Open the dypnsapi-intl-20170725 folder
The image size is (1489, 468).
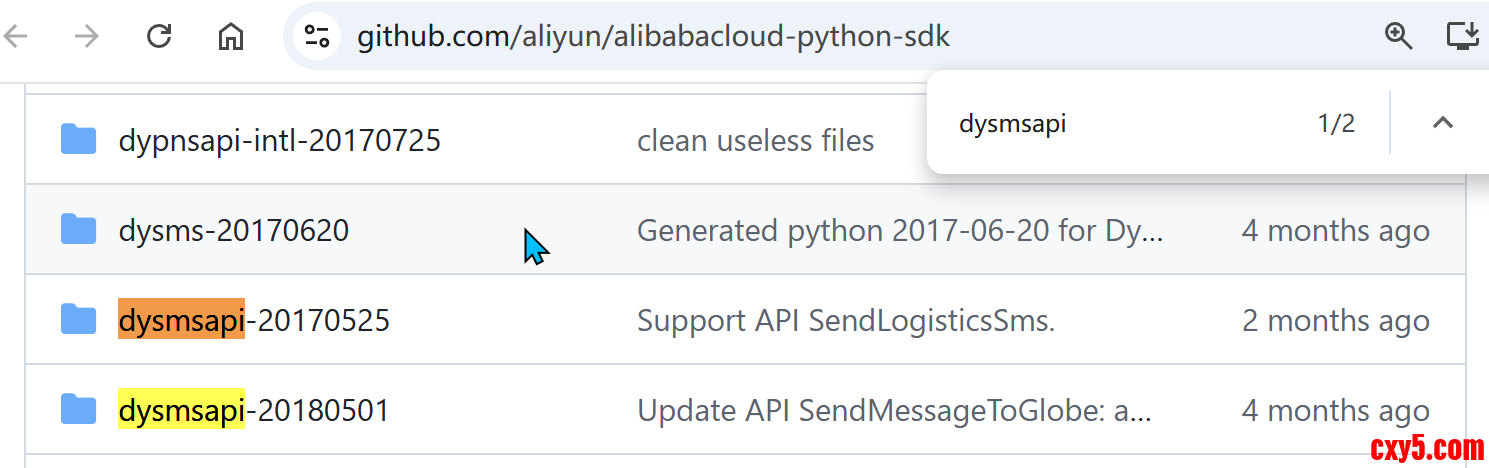coord(279,141)
